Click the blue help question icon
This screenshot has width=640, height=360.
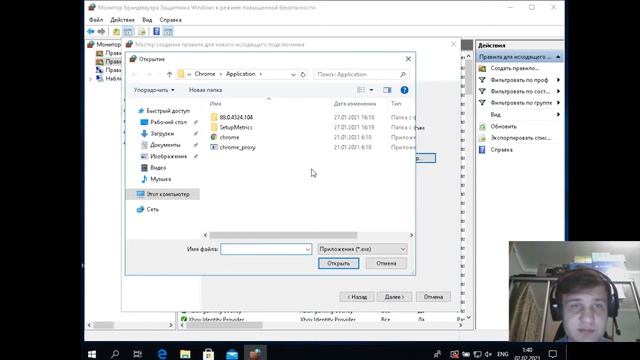click(404, 90)
